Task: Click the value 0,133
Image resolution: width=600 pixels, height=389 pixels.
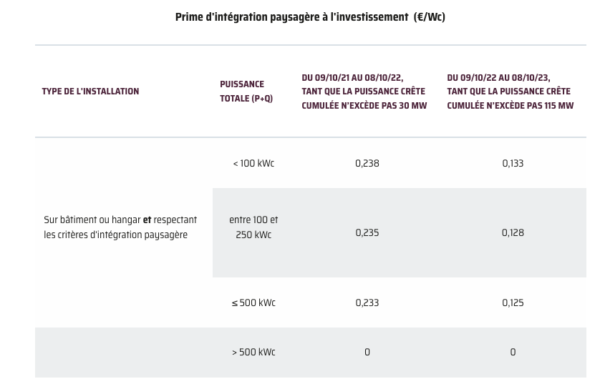Action: click(512, 163)
